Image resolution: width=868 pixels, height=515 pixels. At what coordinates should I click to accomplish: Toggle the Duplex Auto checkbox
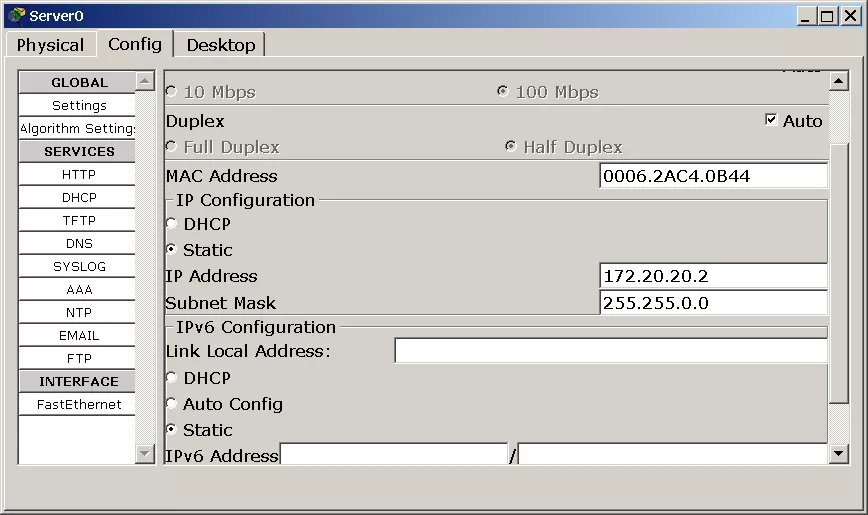tap(771, 120)
